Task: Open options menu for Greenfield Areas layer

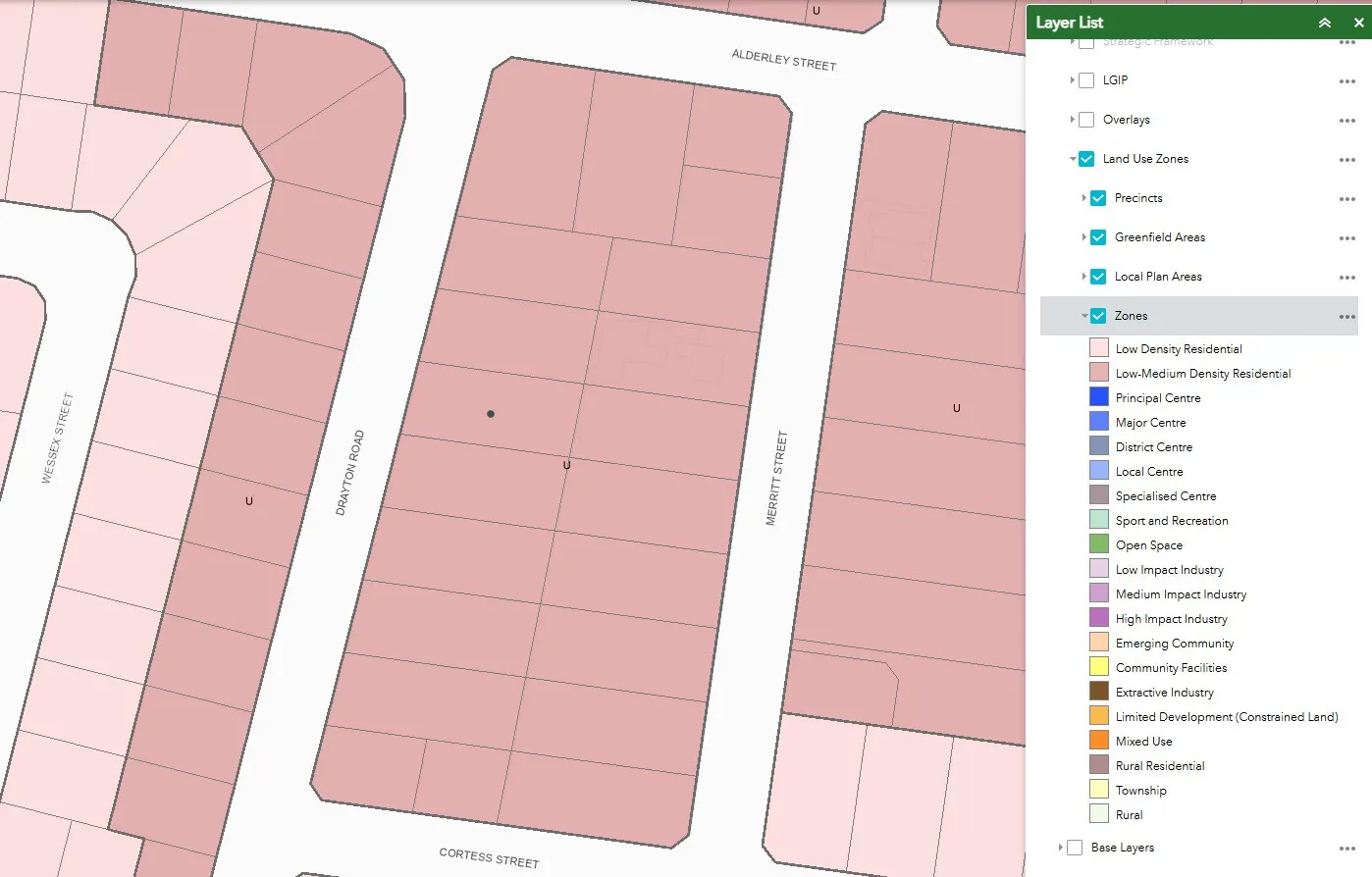Action: click(1346, 238)
